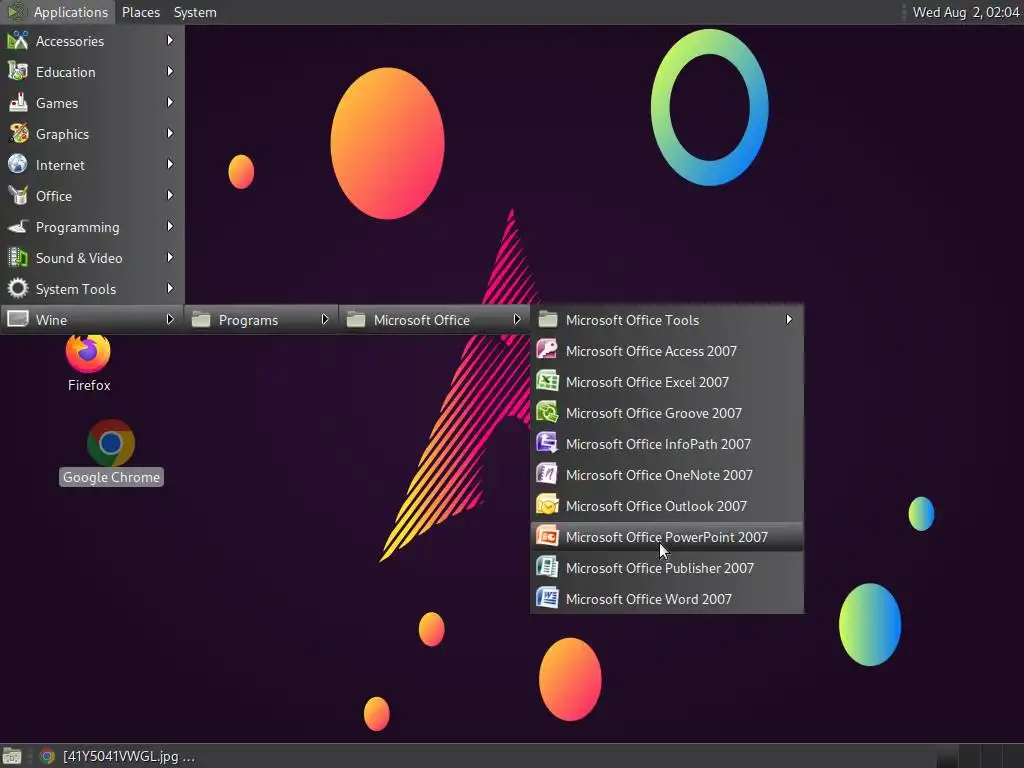
Task: Expand the Games submenu arrow
Action: point(170,103)
